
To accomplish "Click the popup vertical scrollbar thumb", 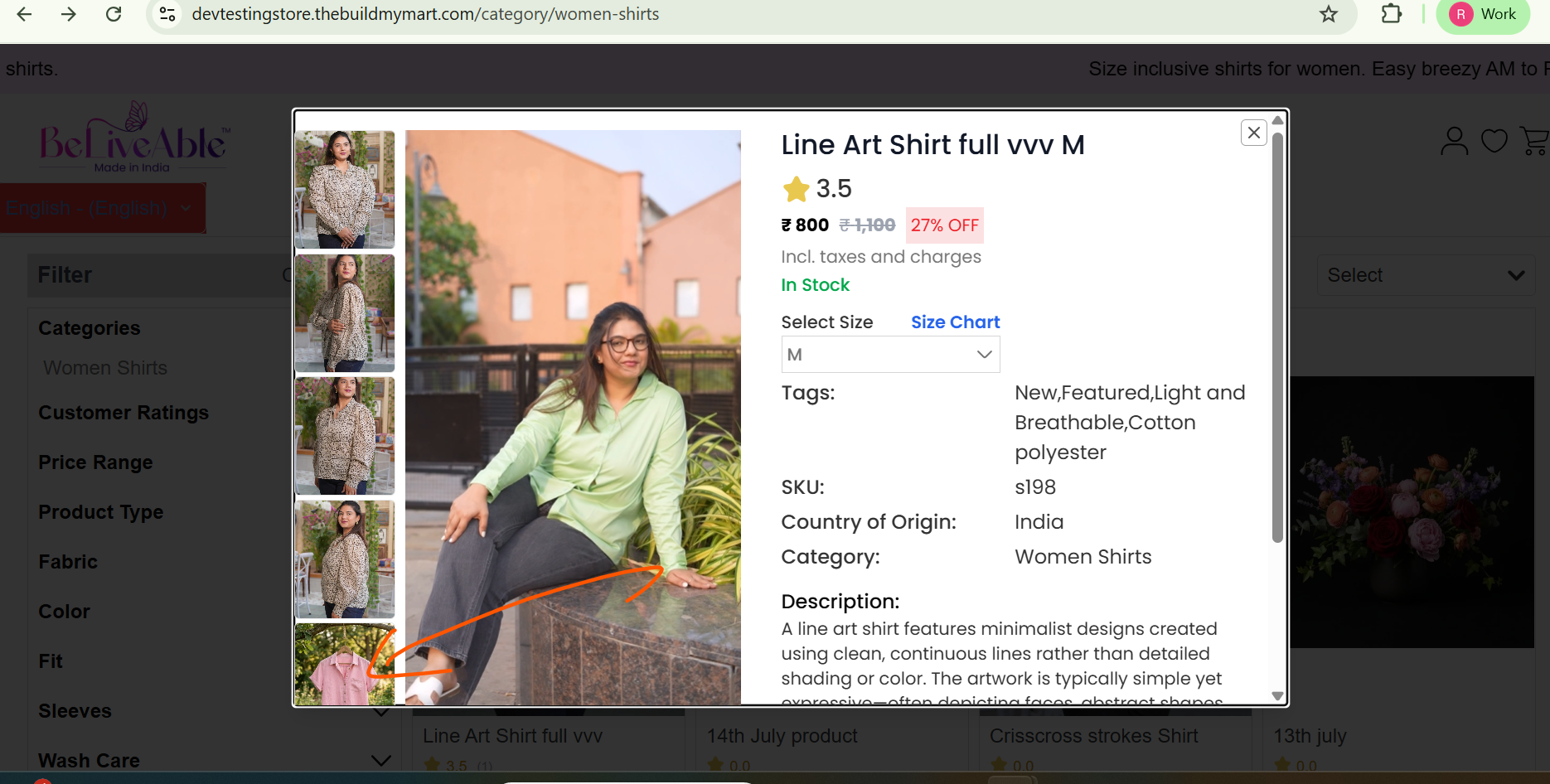I will (1277, 337).
